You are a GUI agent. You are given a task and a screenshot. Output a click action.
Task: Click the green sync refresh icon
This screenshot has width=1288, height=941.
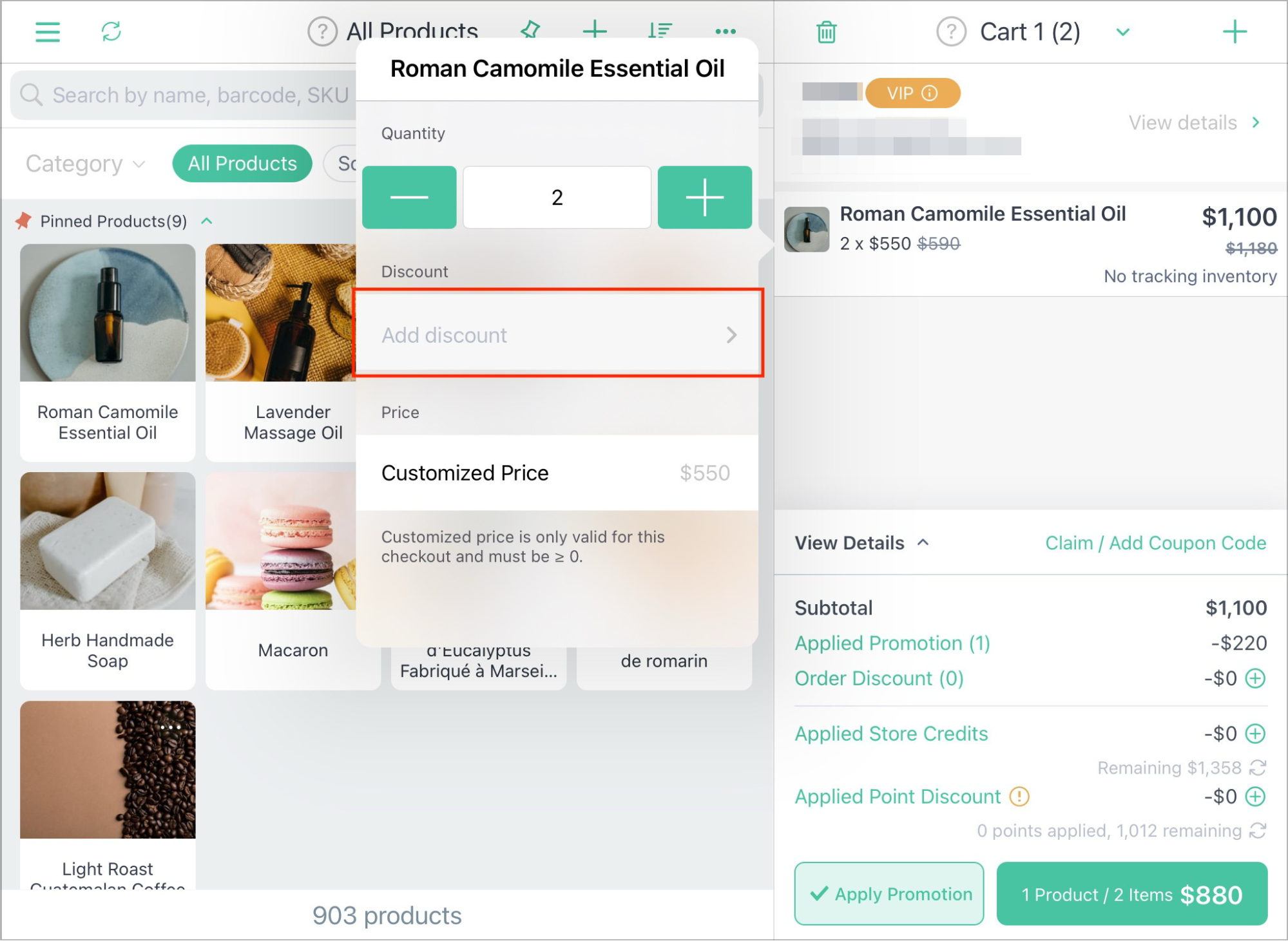pyautogui.click(x=111, y=32)
